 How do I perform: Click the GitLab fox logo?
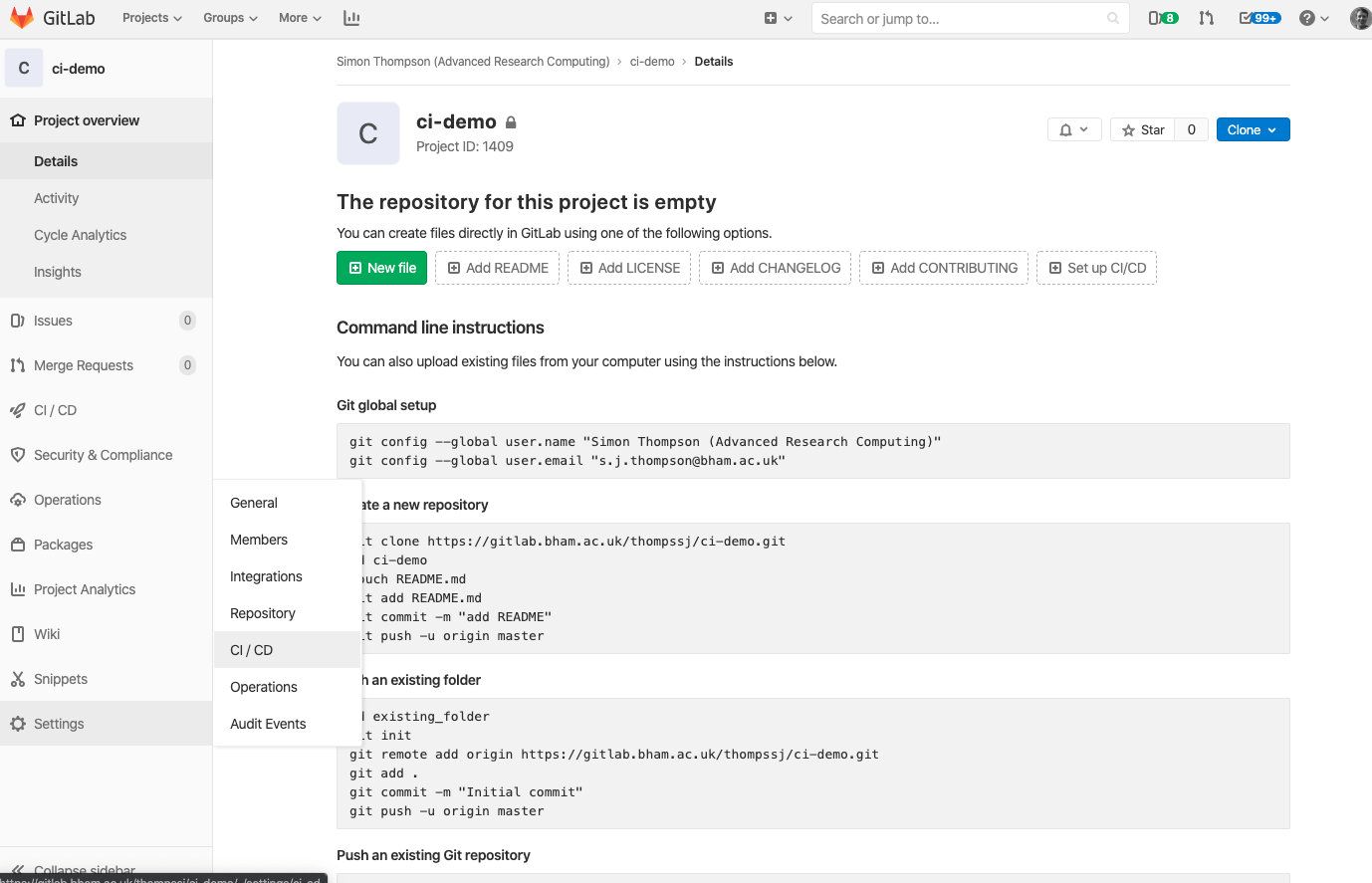click(x=21, y=18)
